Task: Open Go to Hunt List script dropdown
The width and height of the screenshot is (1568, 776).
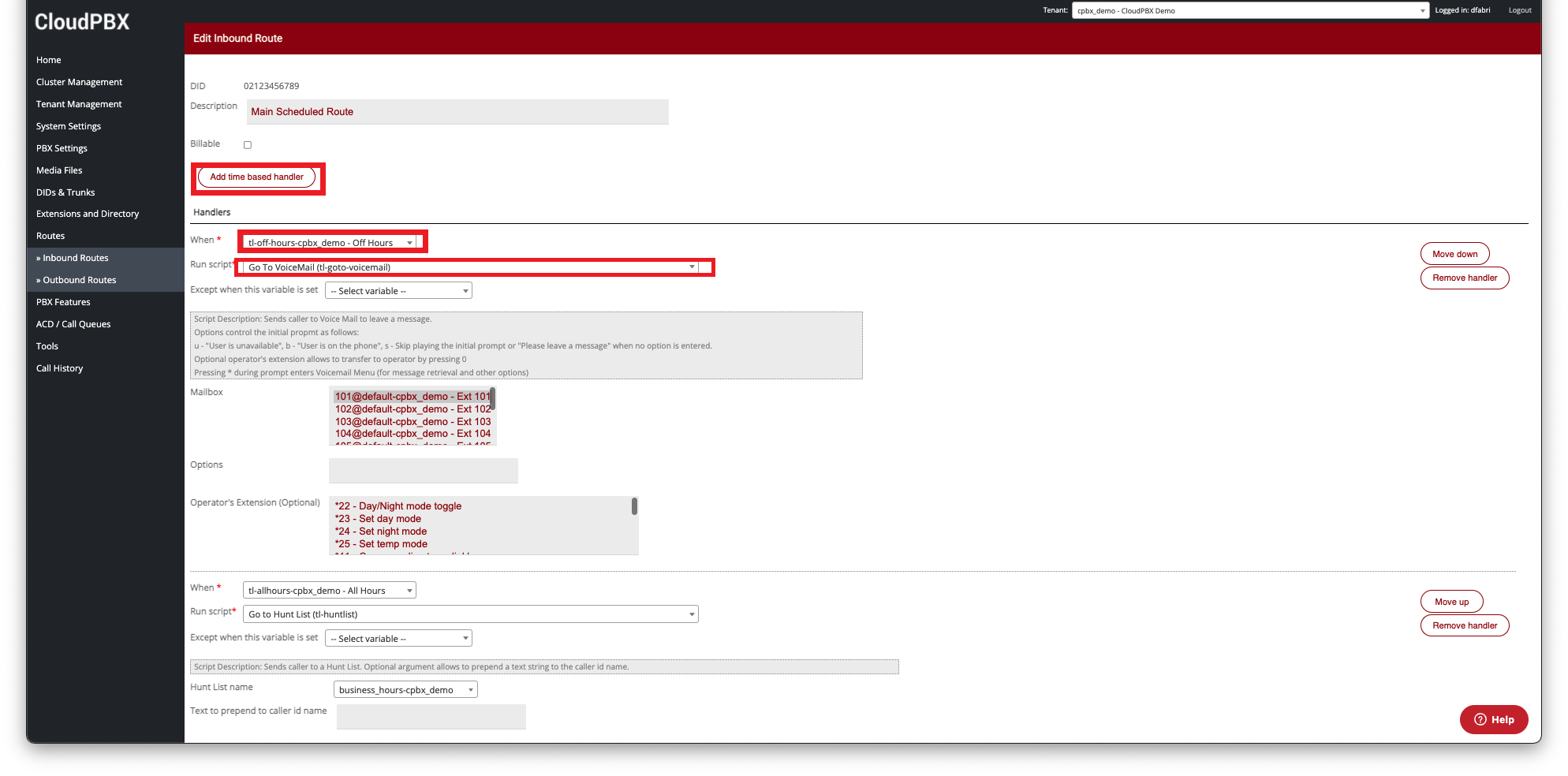Action: (471, 614)
